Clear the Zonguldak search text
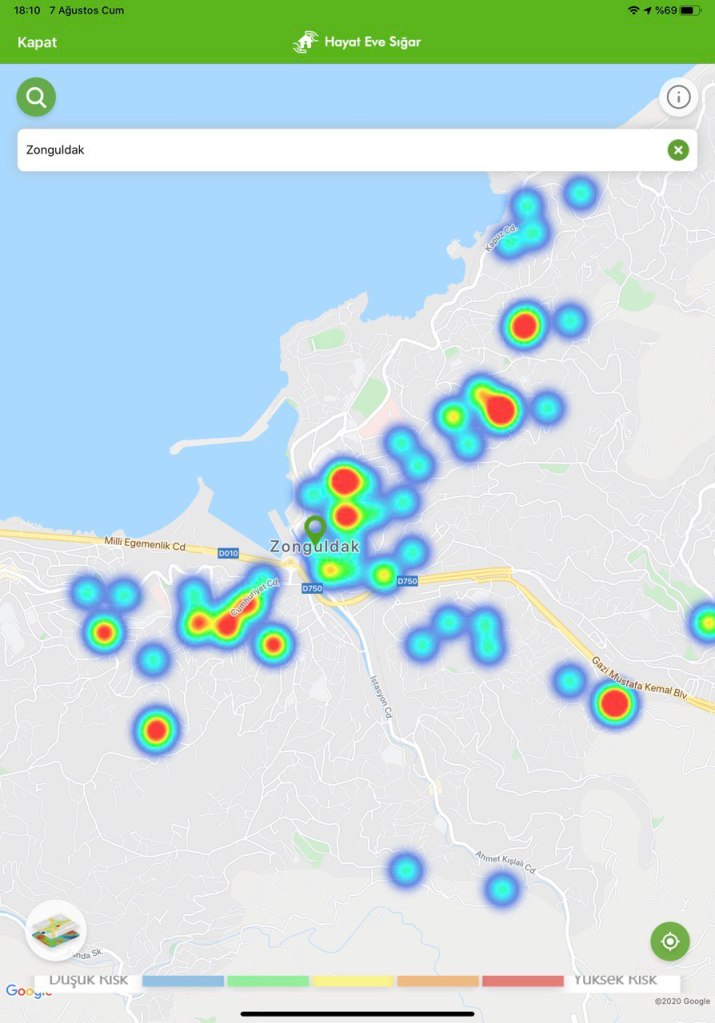Image resolution: width=715 pixels, height=1023 pixels. point(678,150)
